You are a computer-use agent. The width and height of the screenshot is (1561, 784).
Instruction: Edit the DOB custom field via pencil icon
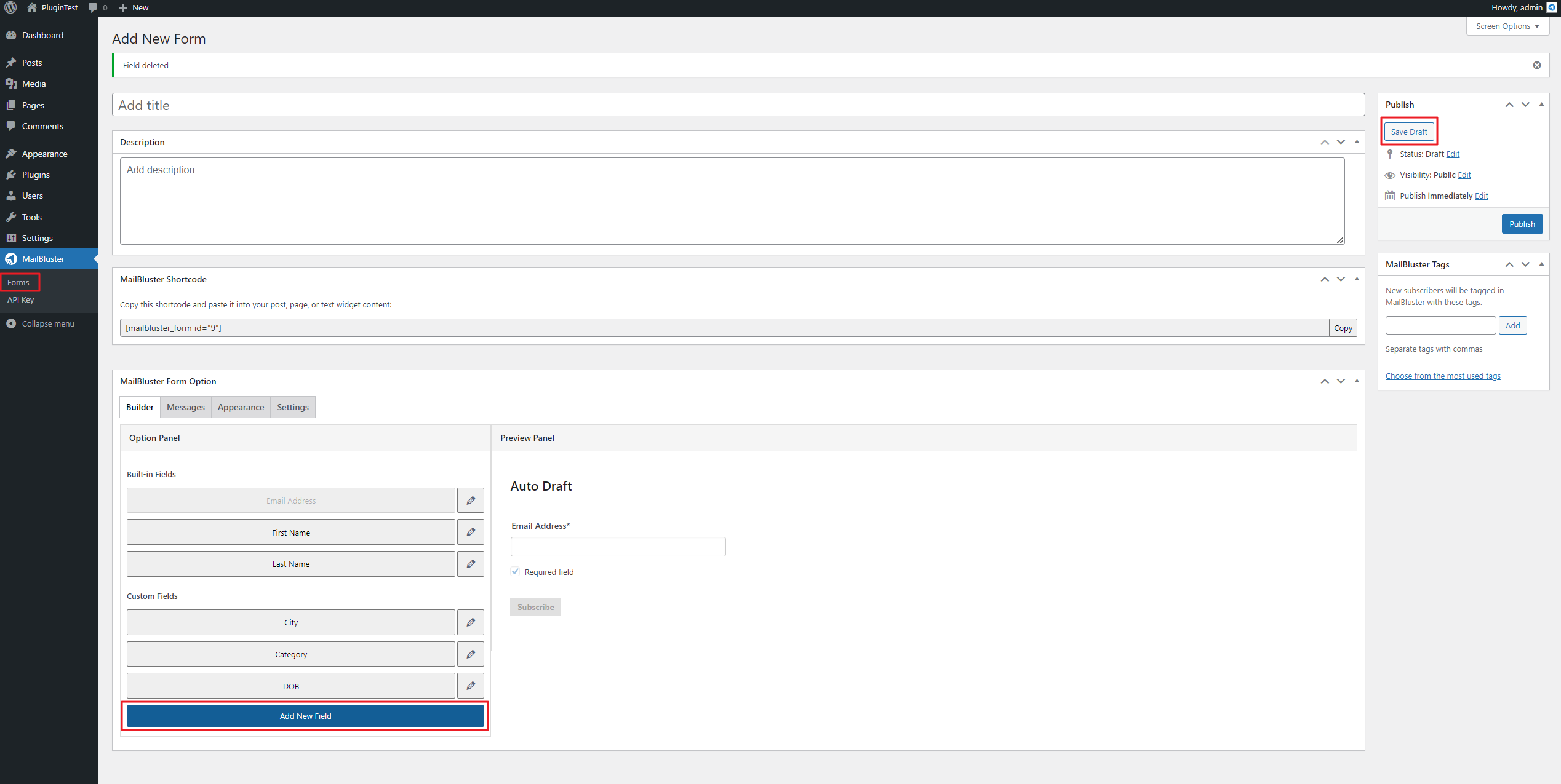point(471,686)
